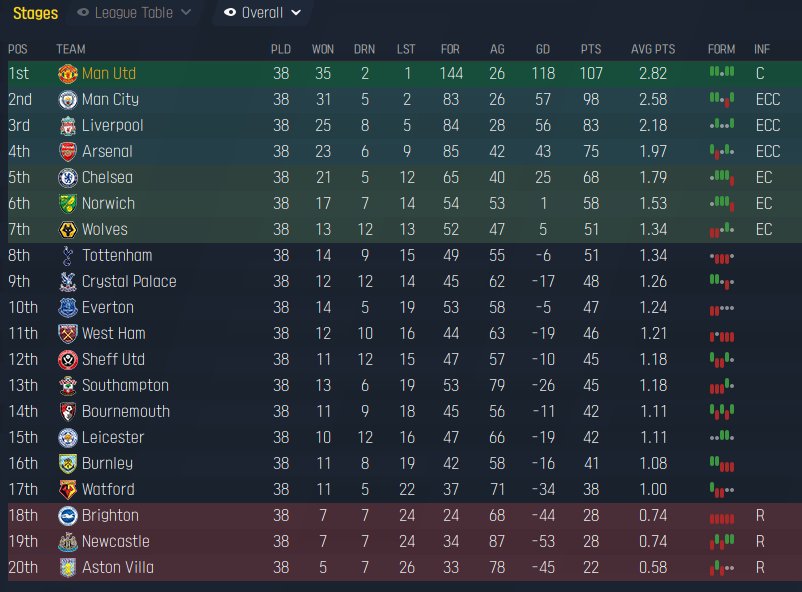Click the Wolves club crest
The image size is (802, 592).
pos(68,230)
